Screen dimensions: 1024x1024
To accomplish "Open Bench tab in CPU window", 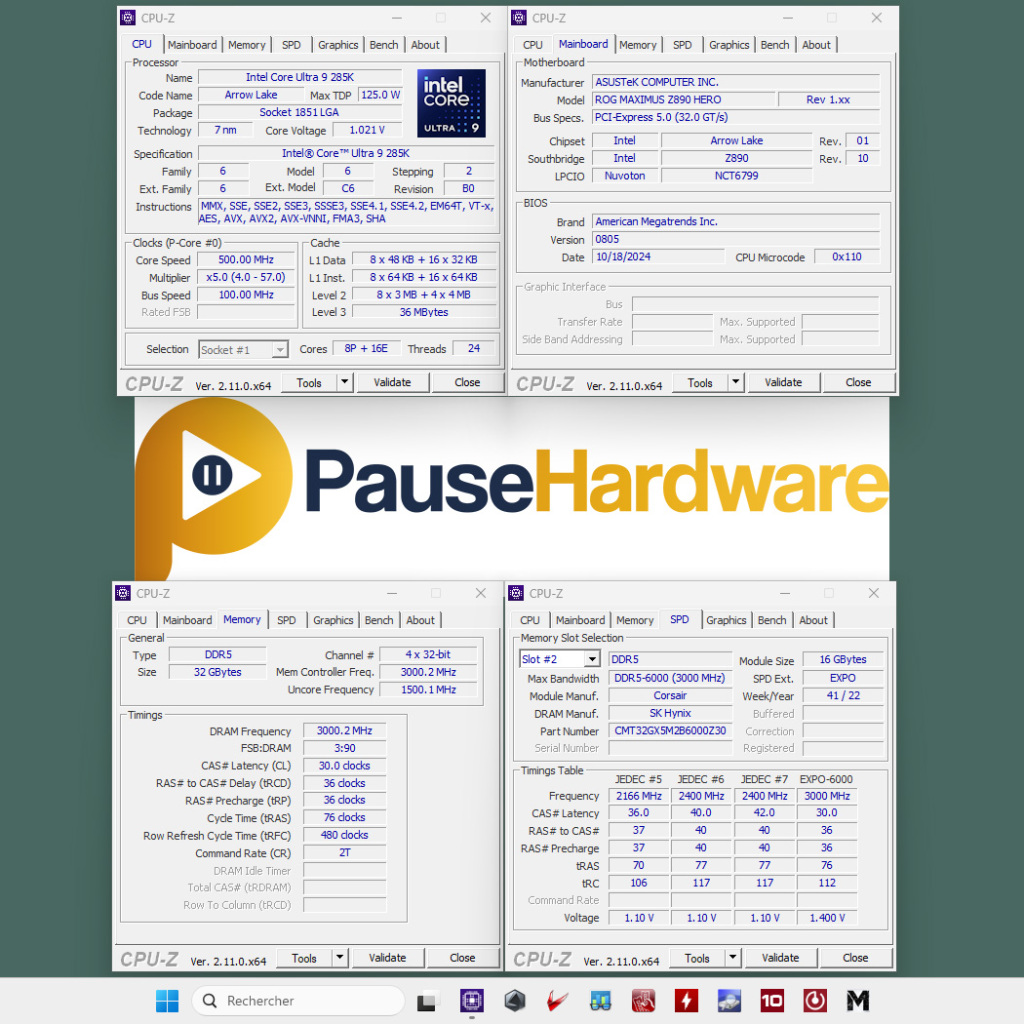I will point(383,44).
